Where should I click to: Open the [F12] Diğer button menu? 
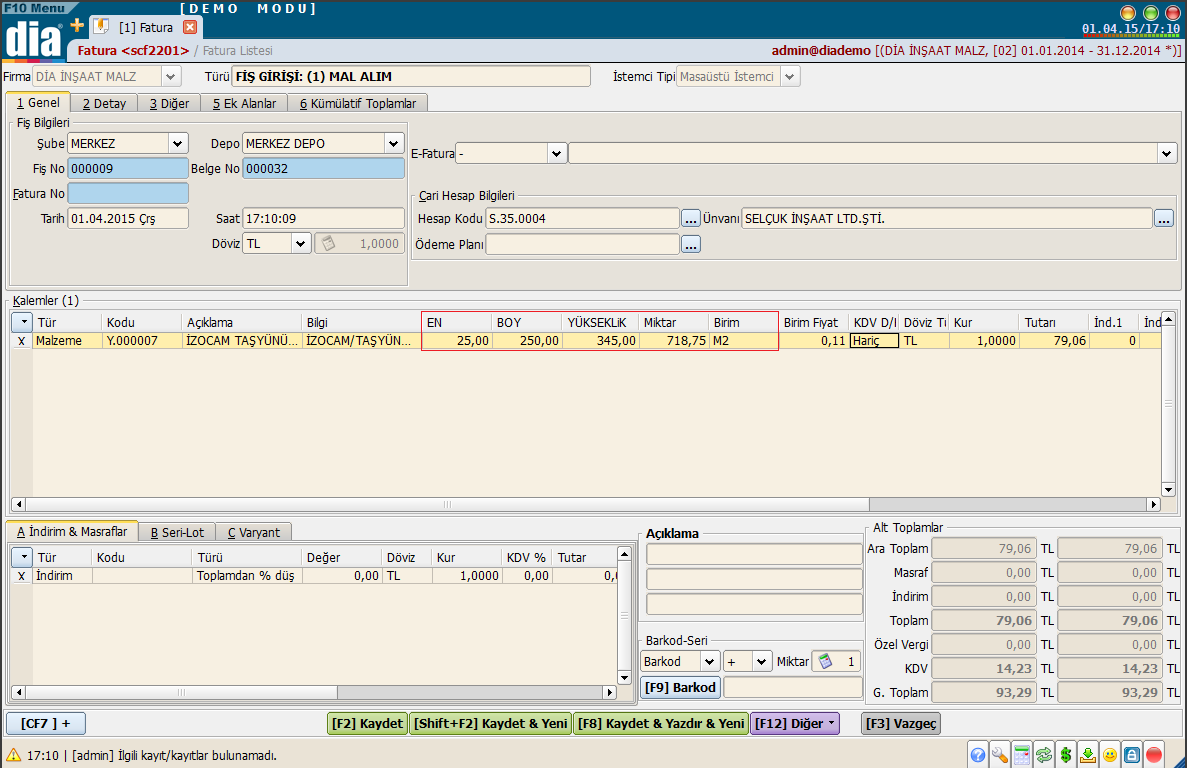(x=795, y=723)
